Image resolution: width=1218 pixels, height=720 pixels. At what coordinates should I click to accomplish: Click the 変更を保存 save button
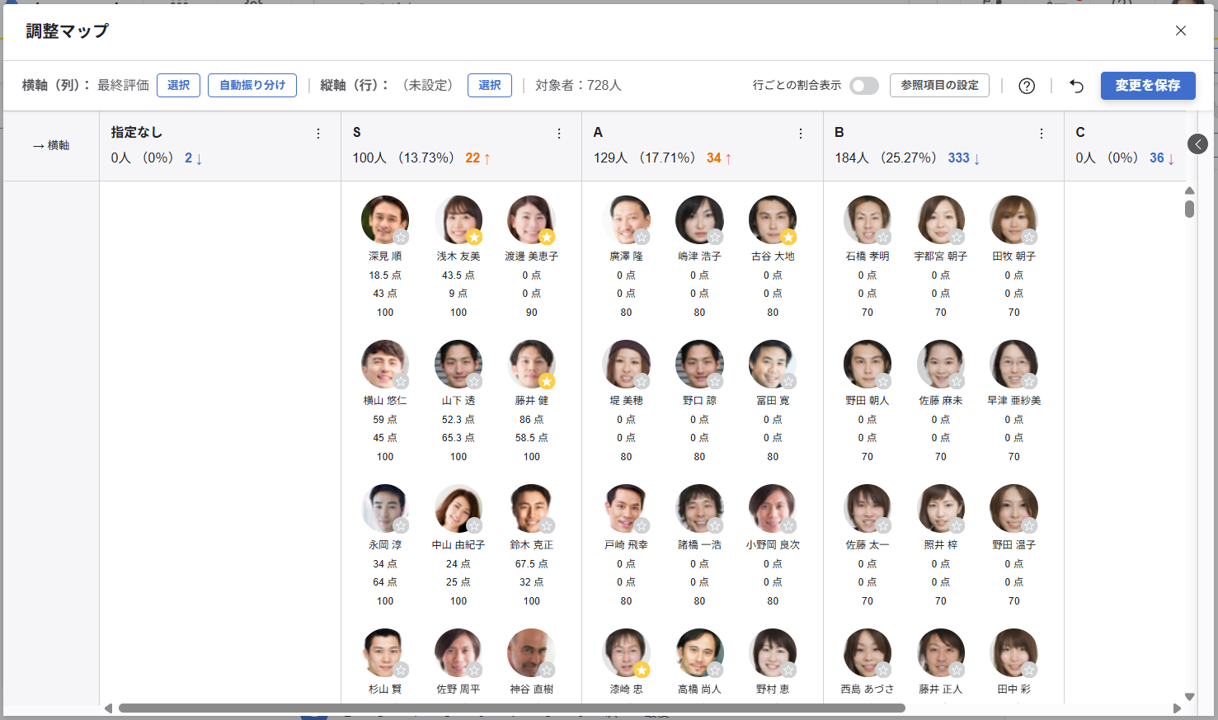coord(1148,85)
